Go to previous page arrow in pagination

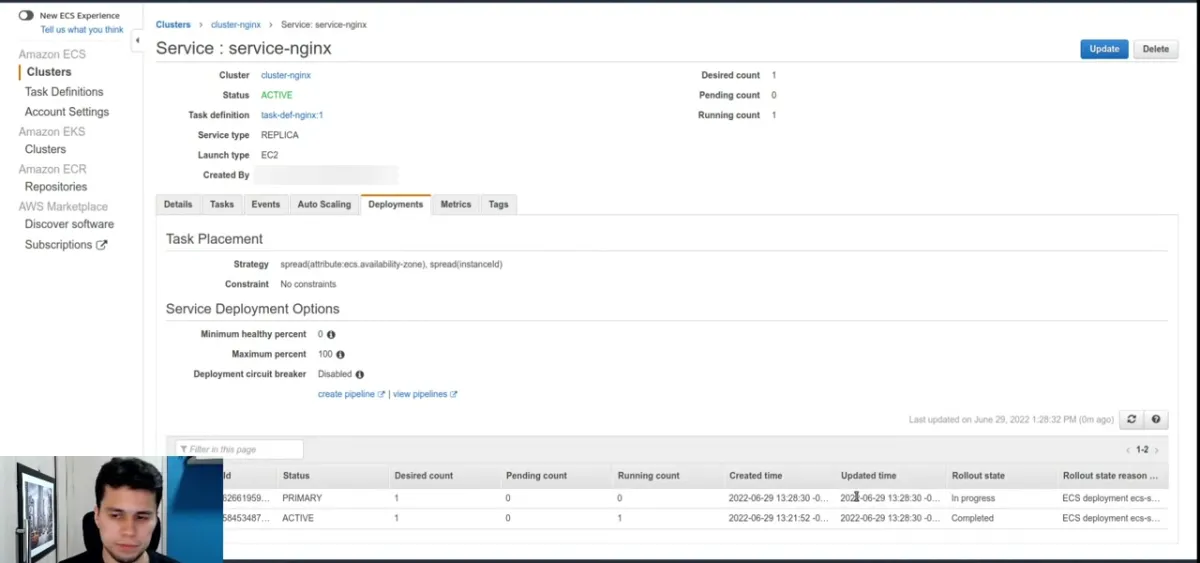pos(1128,451)
